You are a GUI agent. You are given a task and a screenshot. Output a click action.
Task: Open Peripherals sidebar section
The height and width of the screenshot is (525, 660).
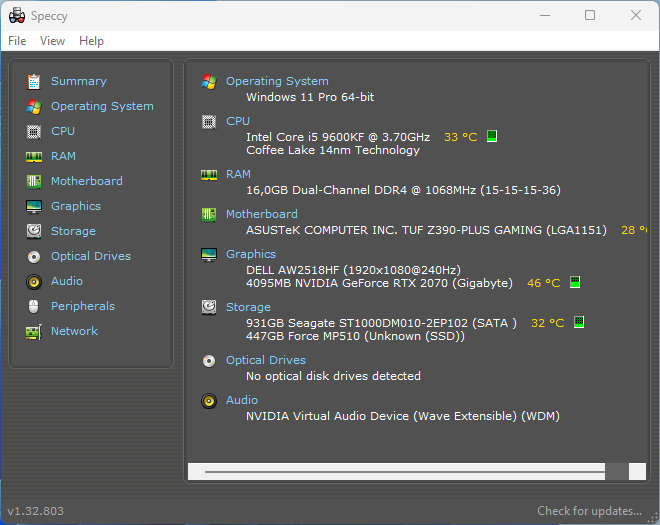point(83,306)
